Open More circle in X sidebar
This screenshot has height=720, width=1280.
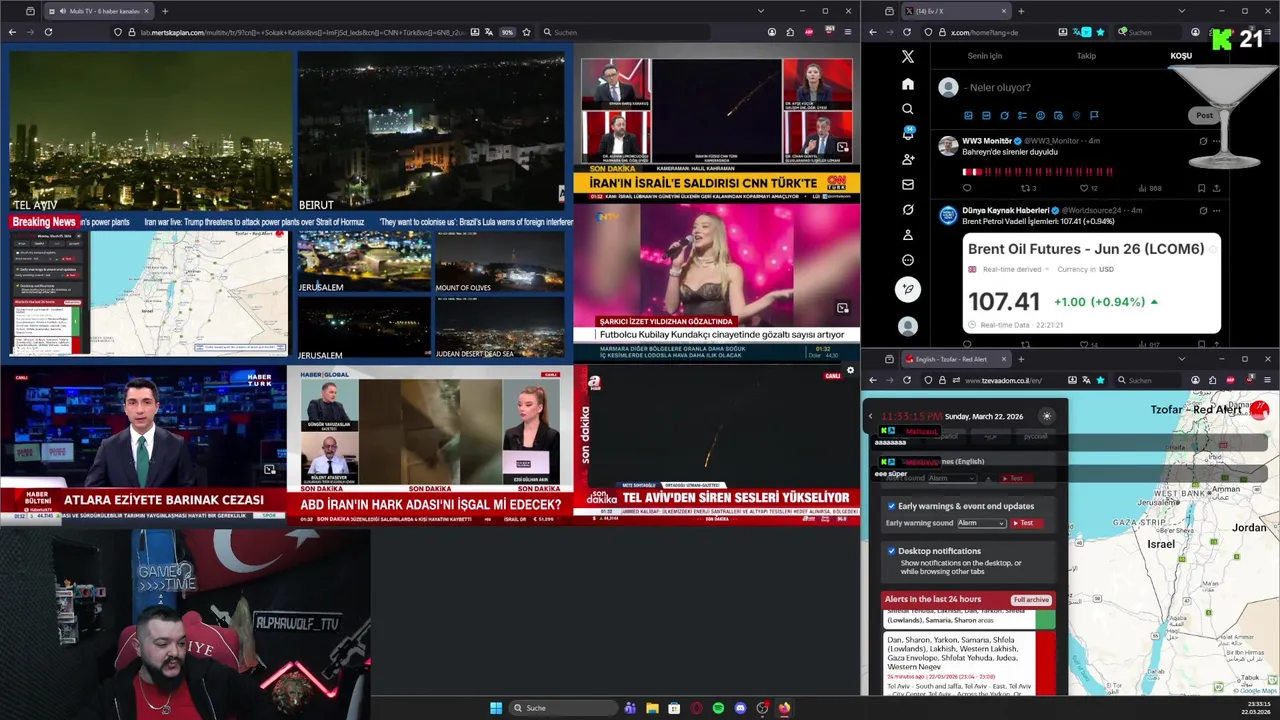coord(908,260)
